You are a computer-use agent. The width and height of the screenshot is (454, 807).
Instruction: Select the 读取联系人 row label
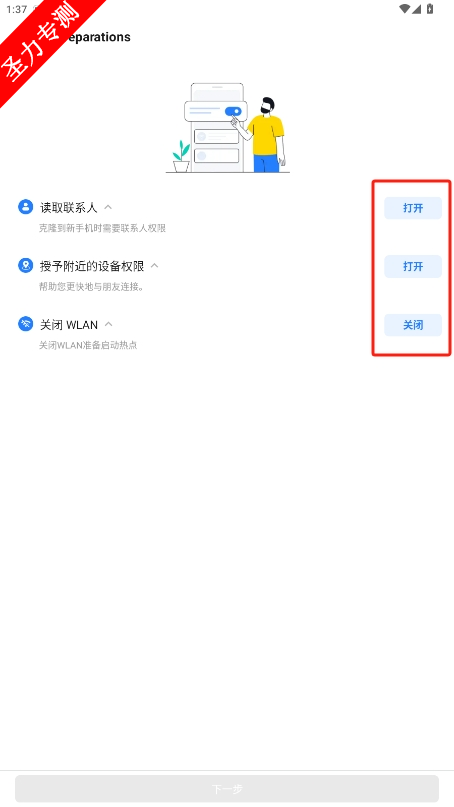pos(68,207)
